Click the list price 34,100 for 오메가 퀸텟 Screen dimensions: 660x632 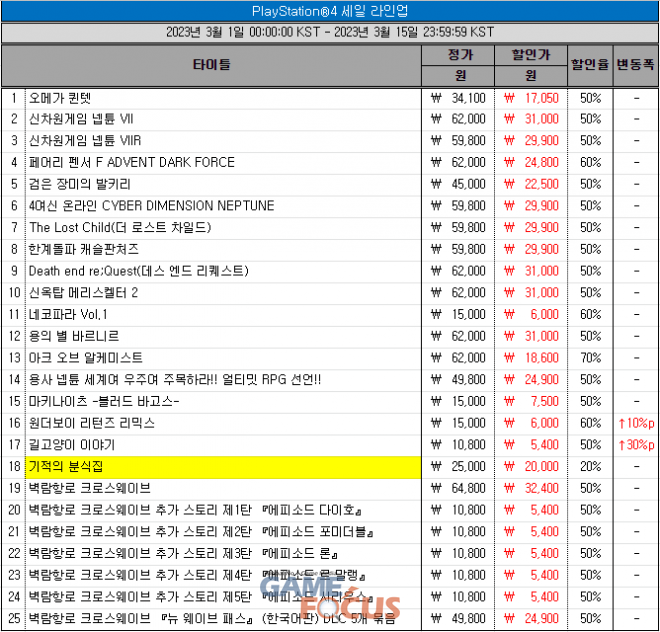coord(468,99)
